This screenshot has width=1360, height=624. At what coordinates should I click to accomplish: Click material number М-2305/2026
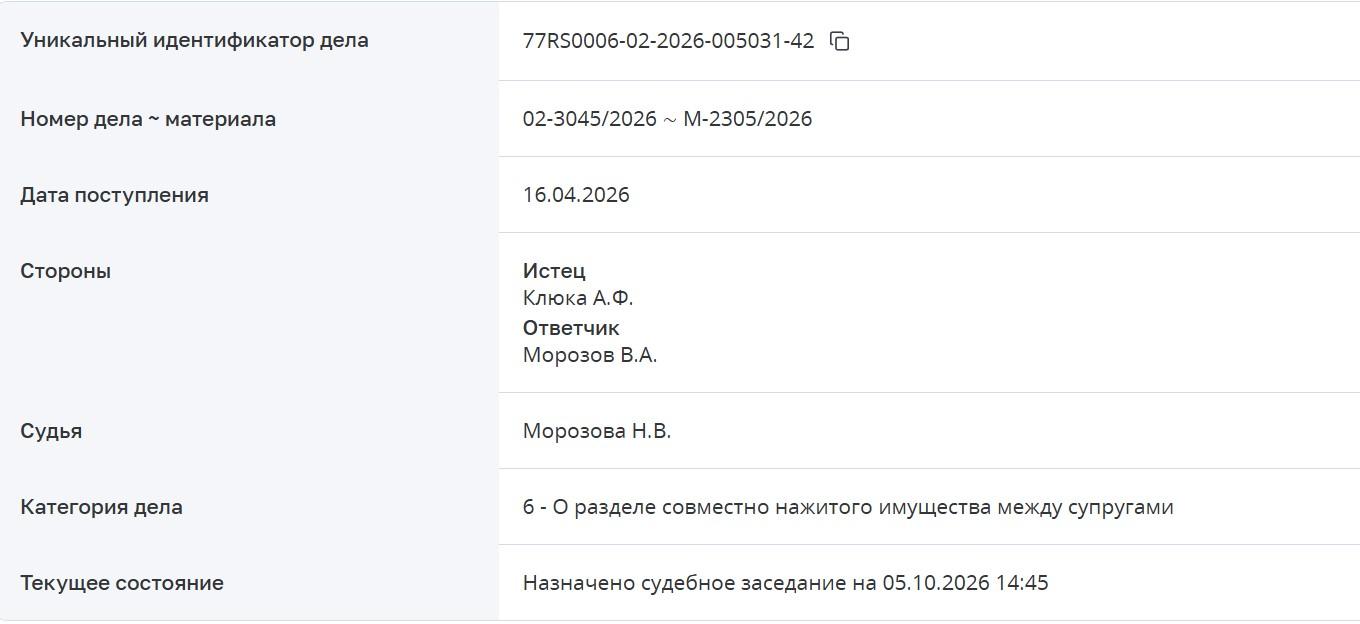tap(748, 119)
